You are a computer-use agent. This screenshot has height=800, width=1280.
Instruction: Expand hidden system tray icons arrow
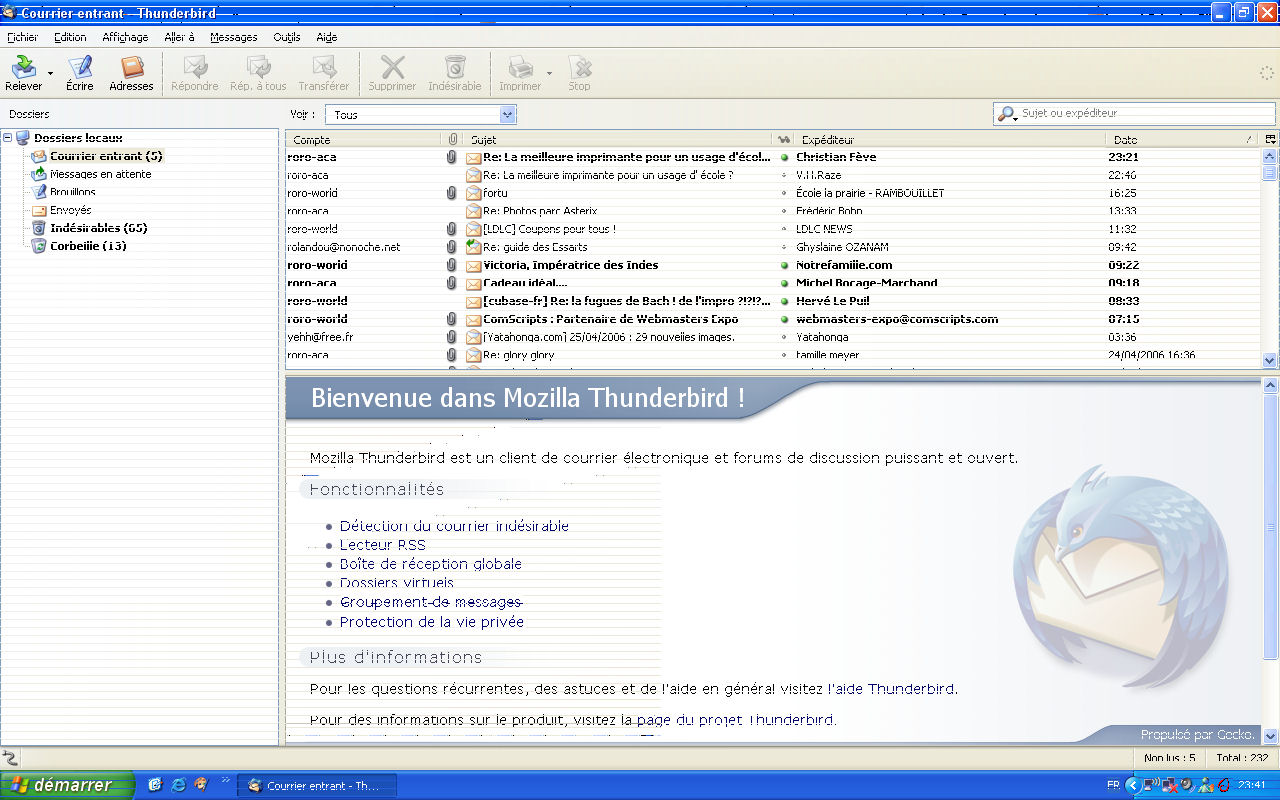pyautogui.click(x=1133, y=785)
